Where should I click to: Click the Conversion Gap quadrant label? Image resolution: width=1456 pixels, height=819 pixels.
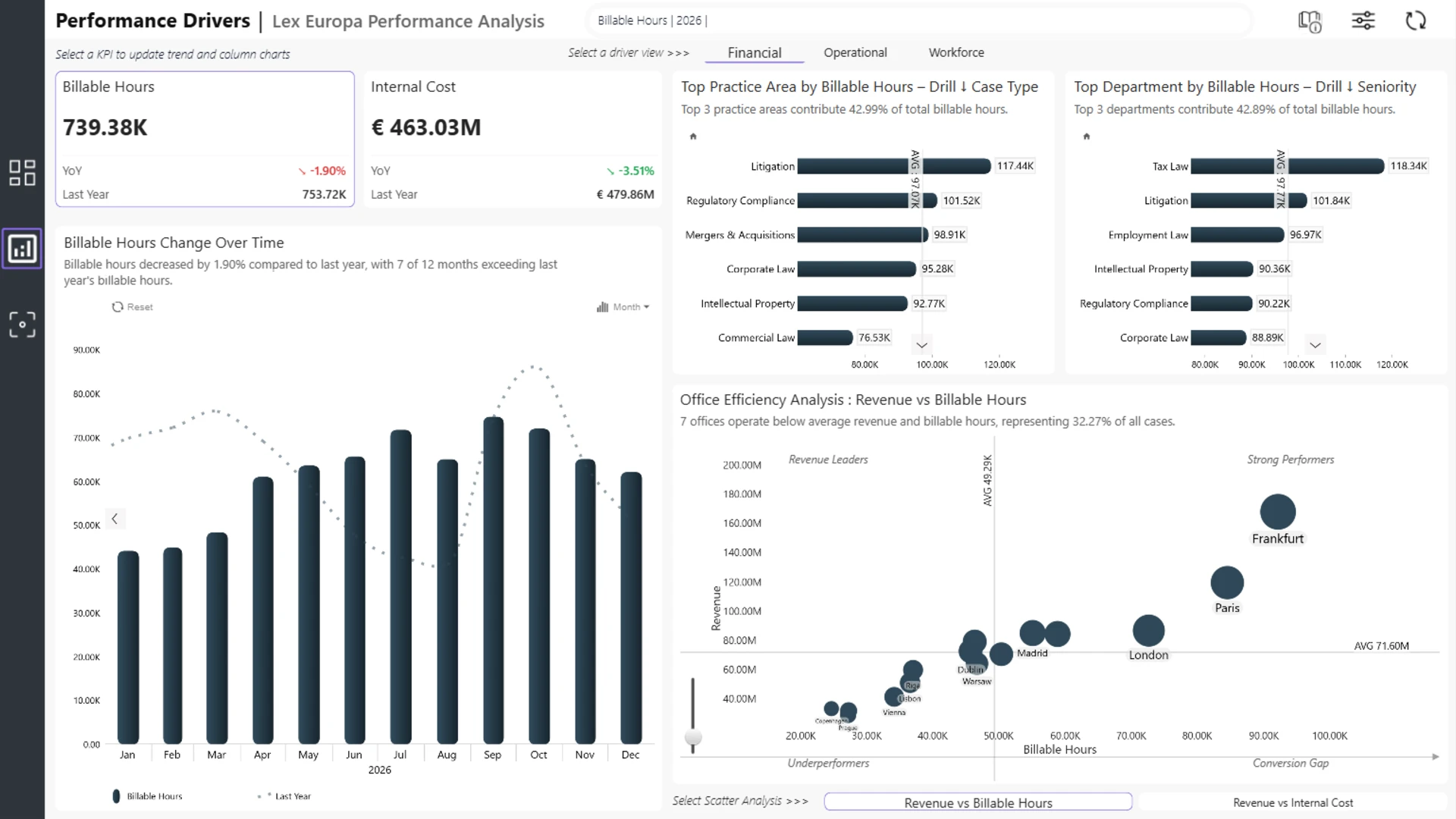[x=1290, y=763]
